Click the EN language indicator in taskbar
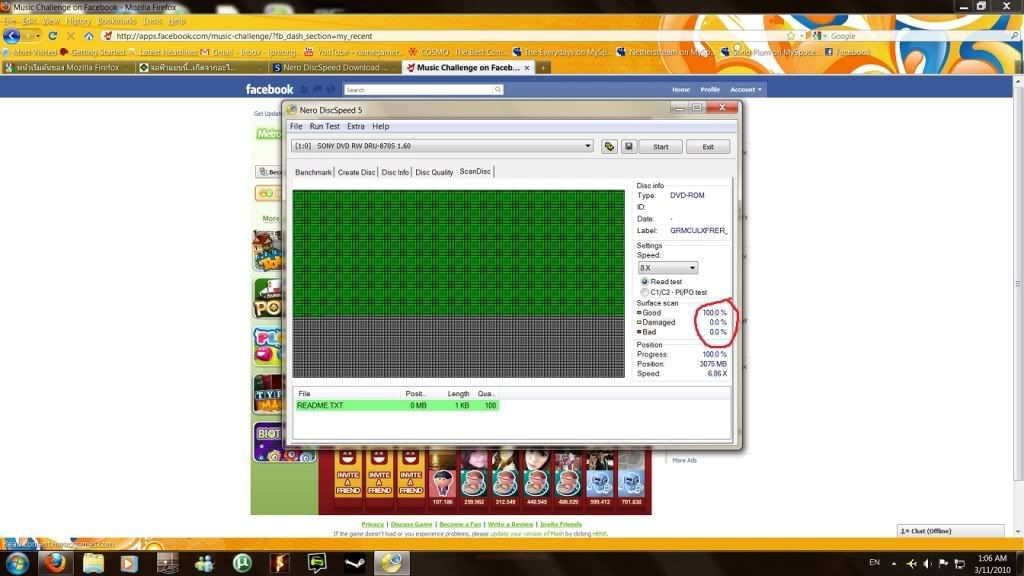This screenshot has width=1024, height=576. pos(874,562)
